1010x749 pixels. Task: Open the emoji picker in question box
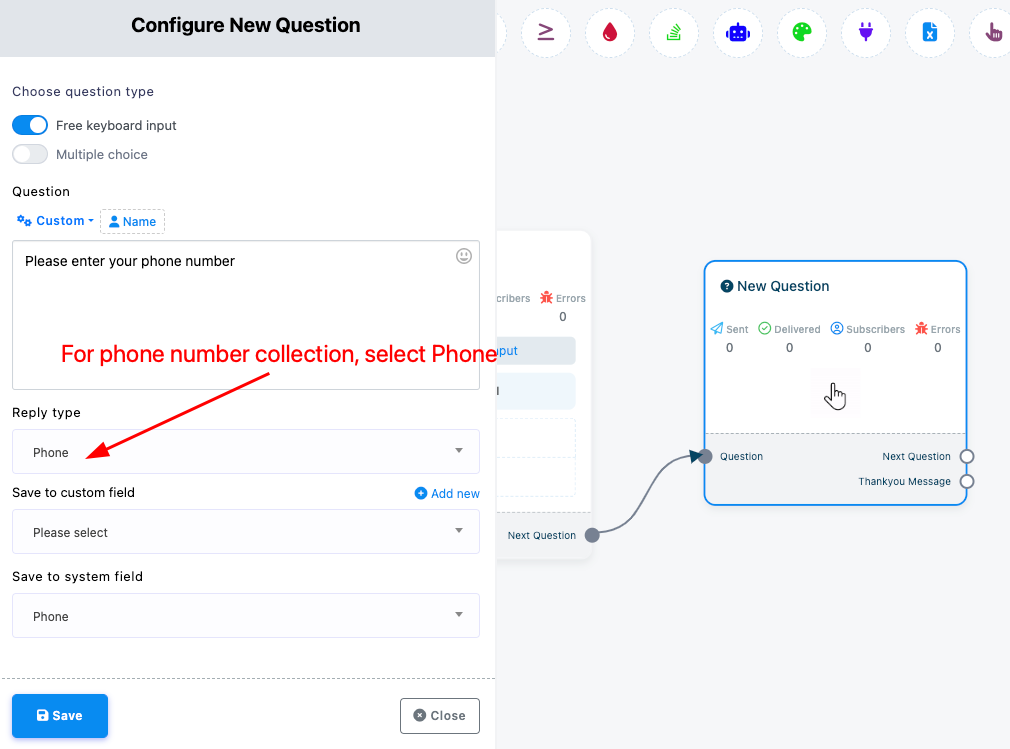pos(464,256)
